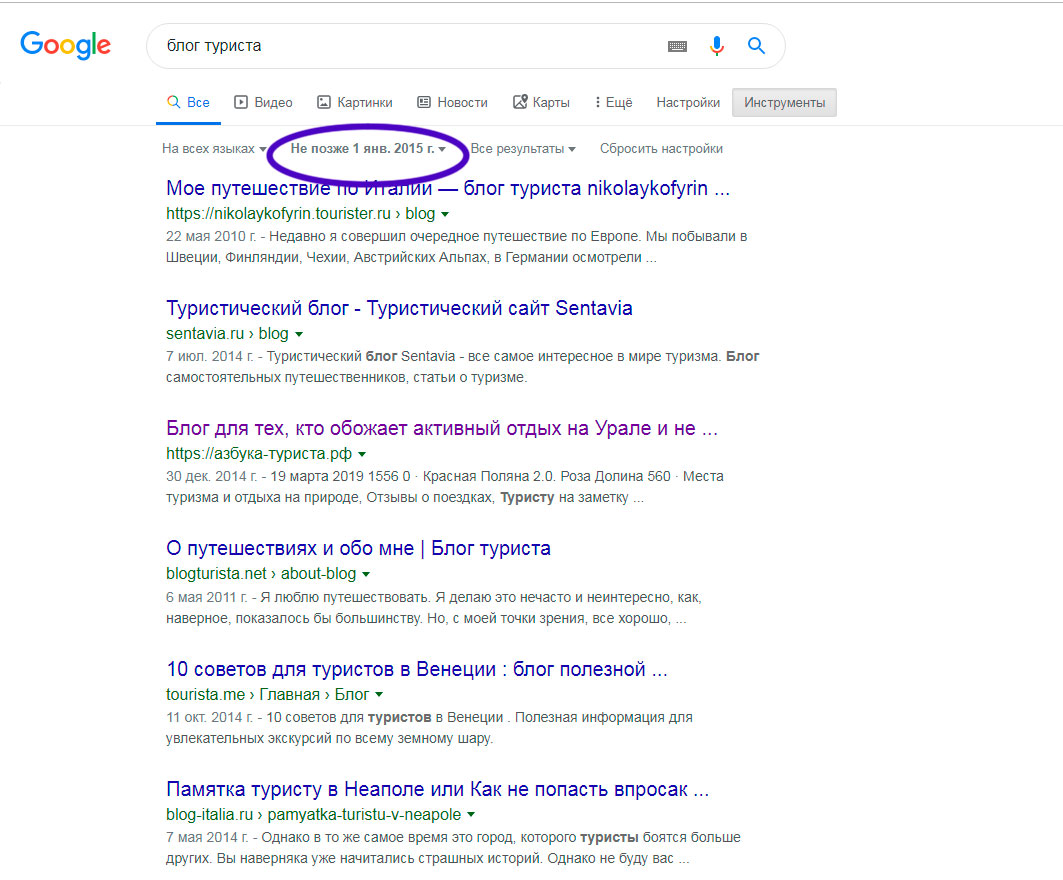Click Сбросить настройки link
The image size is (1063, 880).
(661, 148)
